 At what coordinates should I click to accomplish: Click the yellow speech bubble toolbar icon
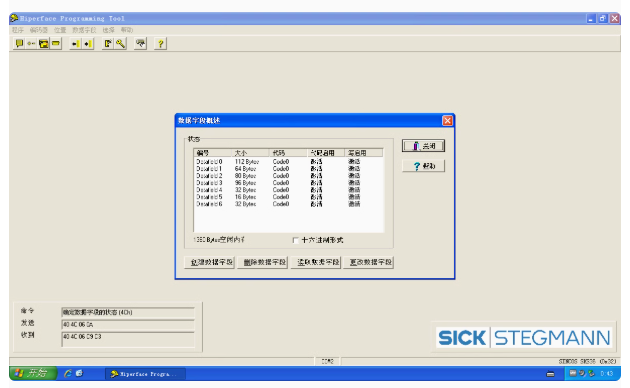click(x=19, y=43)
